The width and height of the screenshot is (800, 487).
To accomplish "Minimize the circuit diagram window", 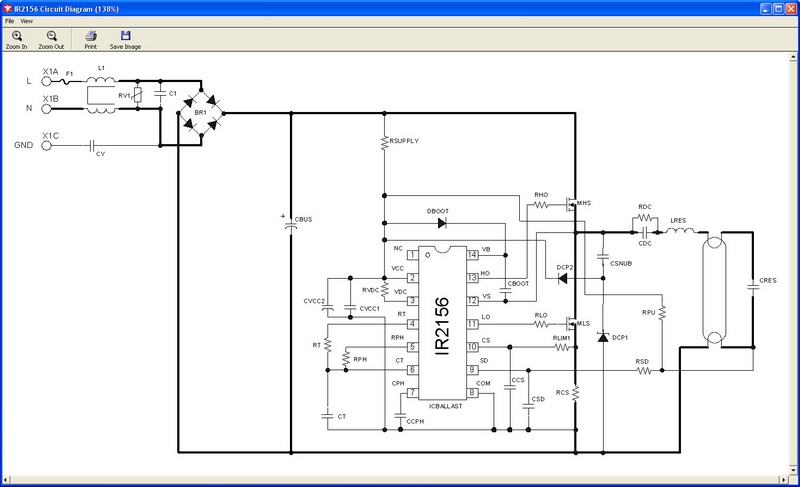I will 757,7.
